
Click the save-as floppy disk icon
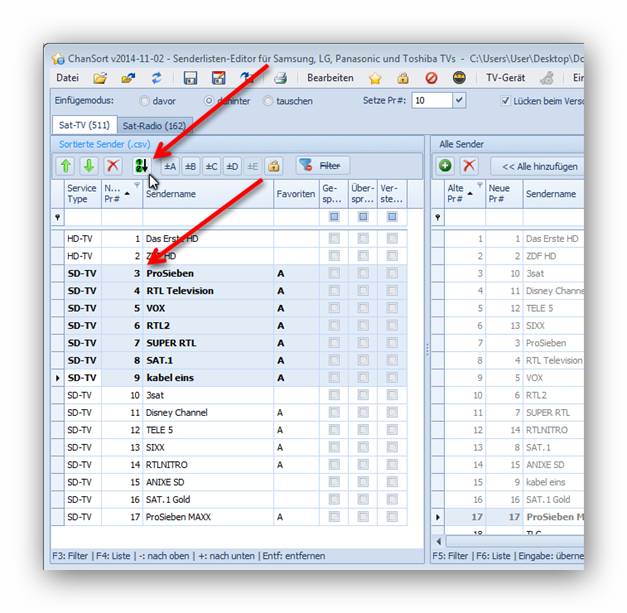[218, 78]
